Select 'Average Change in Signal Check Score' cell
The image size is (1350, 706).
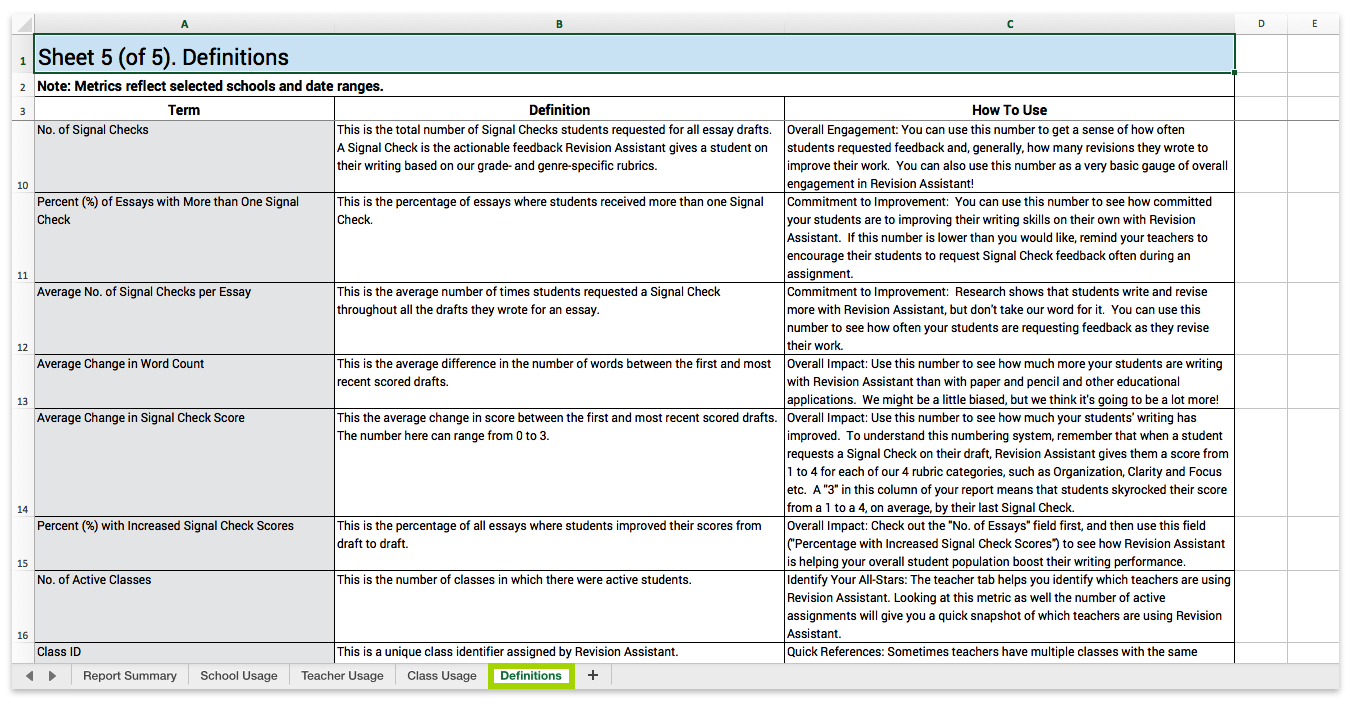pyautogui.click(x=184, y=463)
